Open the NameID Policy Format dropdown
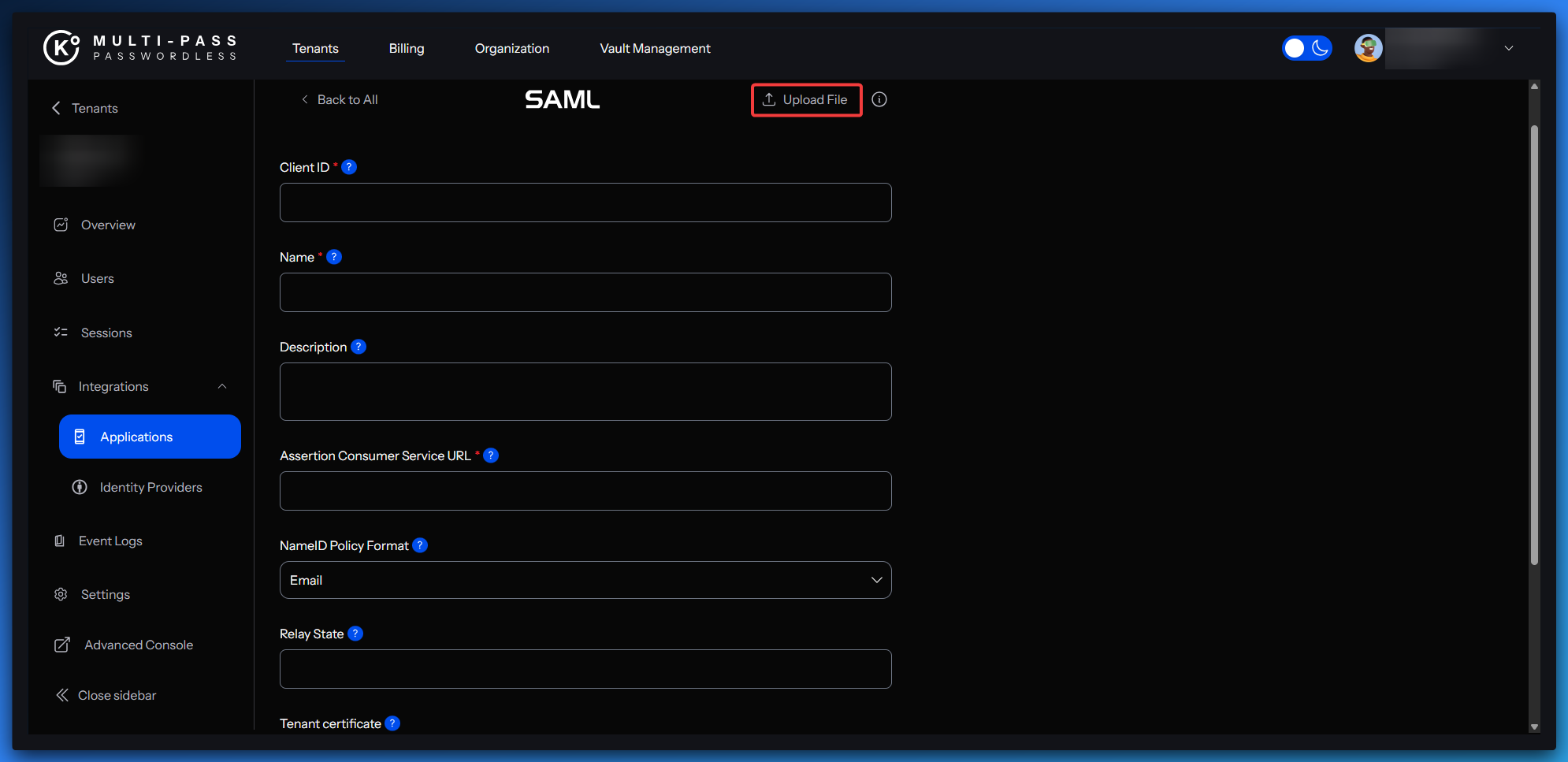 click(585, 580)
